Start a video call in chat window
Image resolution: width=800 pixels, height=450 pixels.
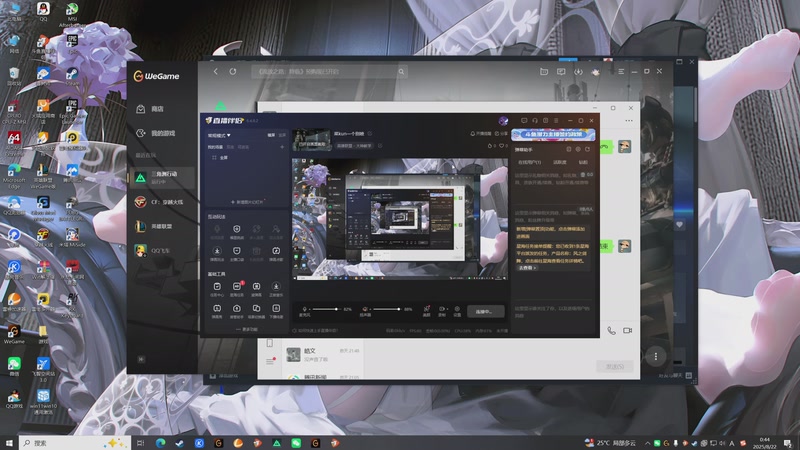[628, 331]
